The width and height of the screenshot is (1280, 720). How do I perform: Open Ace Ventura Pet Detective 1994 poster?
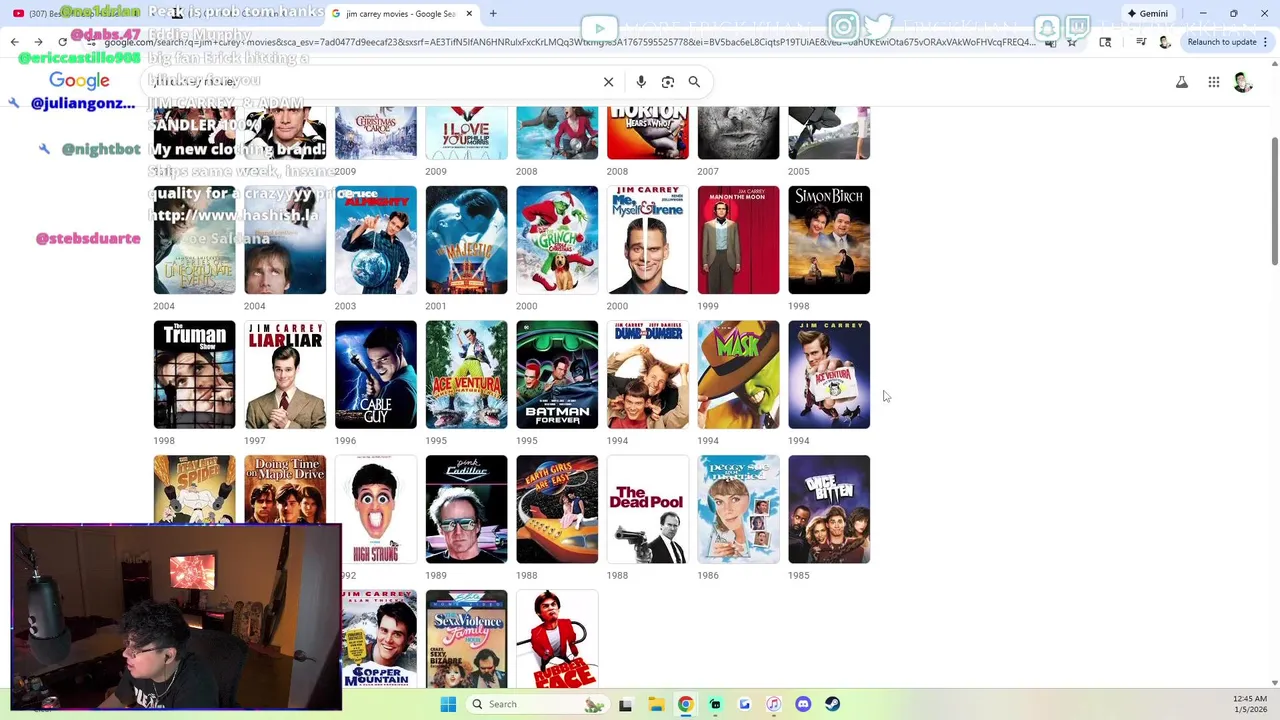(x=829, y=375)
